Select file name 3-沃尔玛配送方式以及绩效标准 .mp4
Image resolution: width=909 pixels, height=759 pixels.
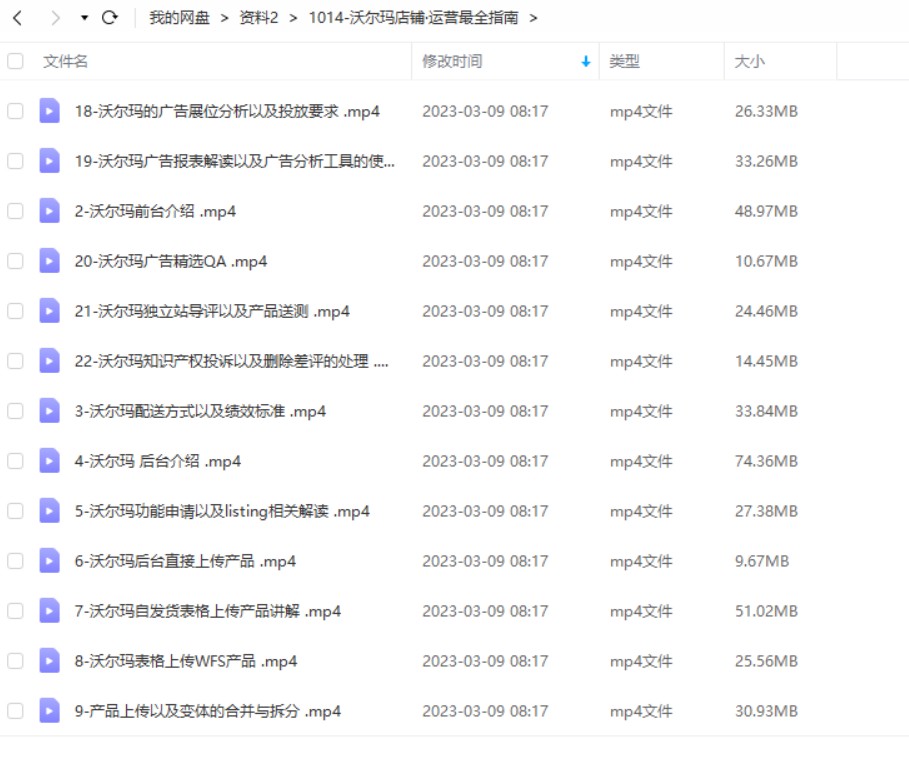[x=200, y=411]
